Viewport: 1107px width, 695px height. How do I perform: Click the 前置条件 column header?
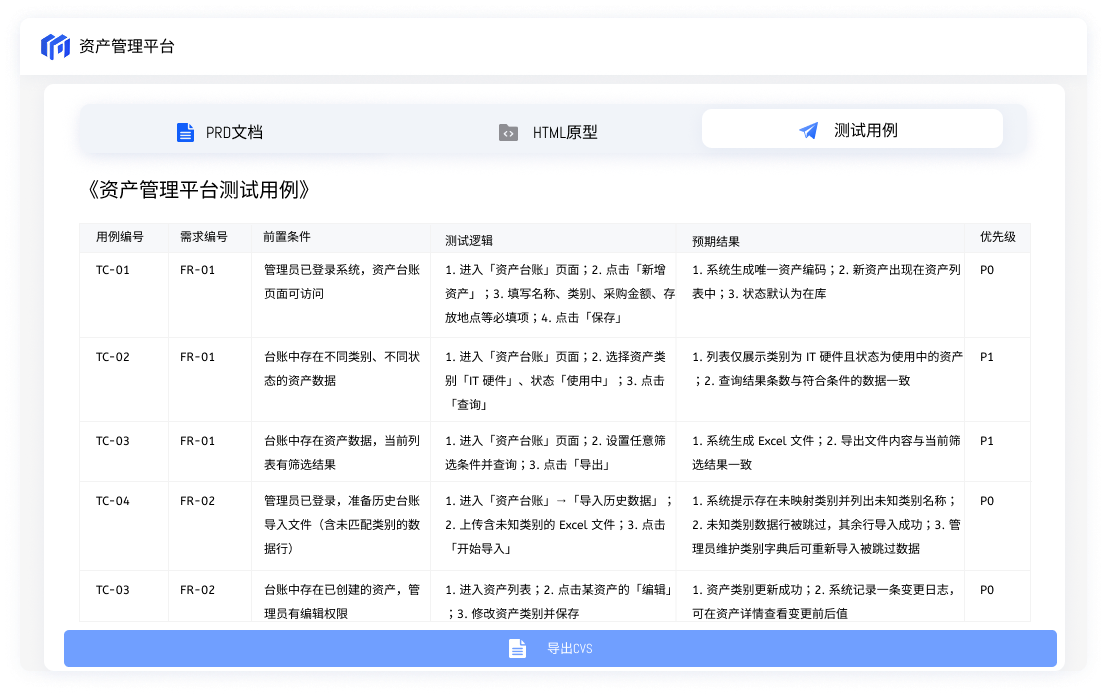287,237
